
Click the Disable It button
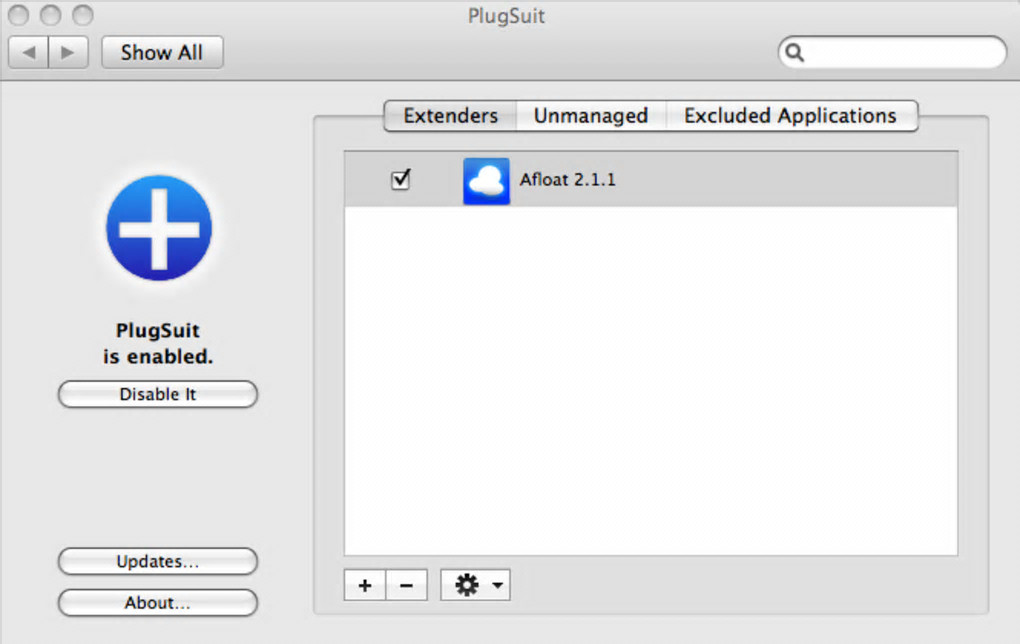(158, 394)
